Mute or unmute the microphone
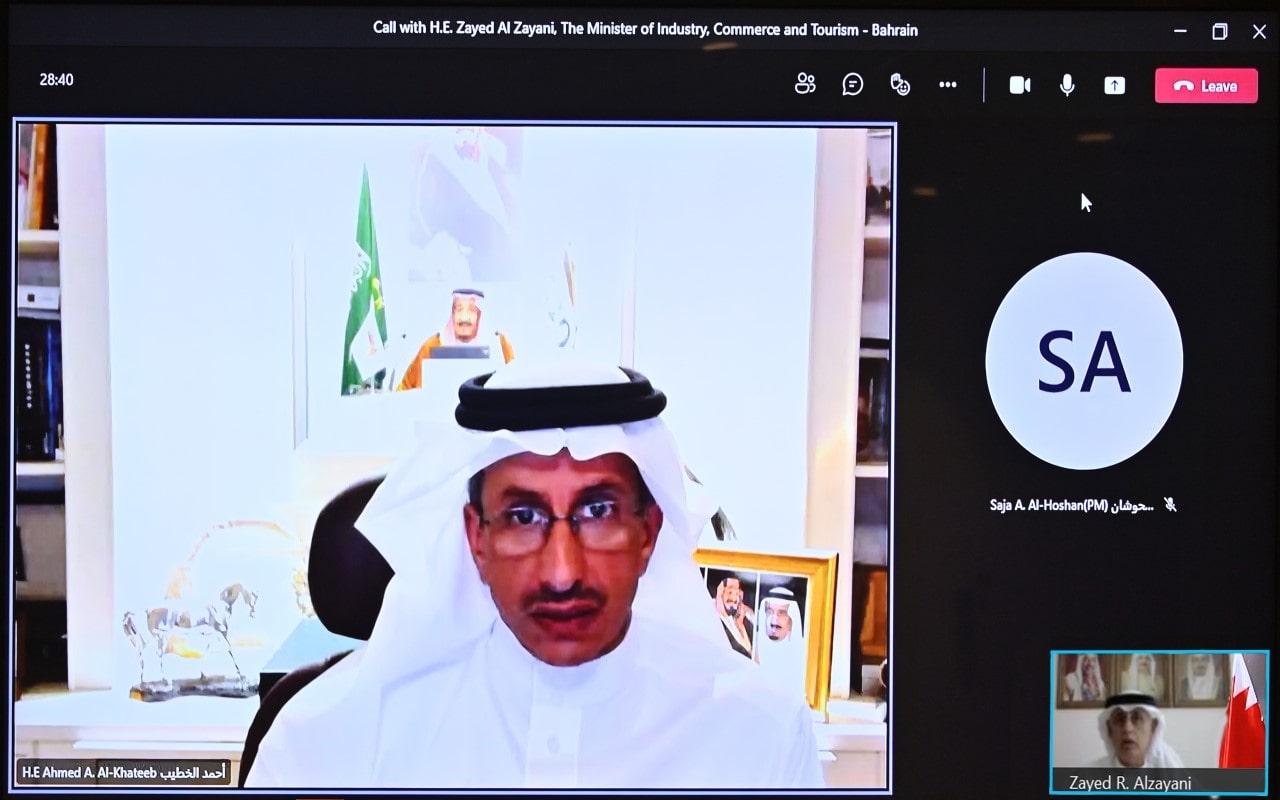The width and height of the screenshot is (1280, 800). [x=1067, y=85]
